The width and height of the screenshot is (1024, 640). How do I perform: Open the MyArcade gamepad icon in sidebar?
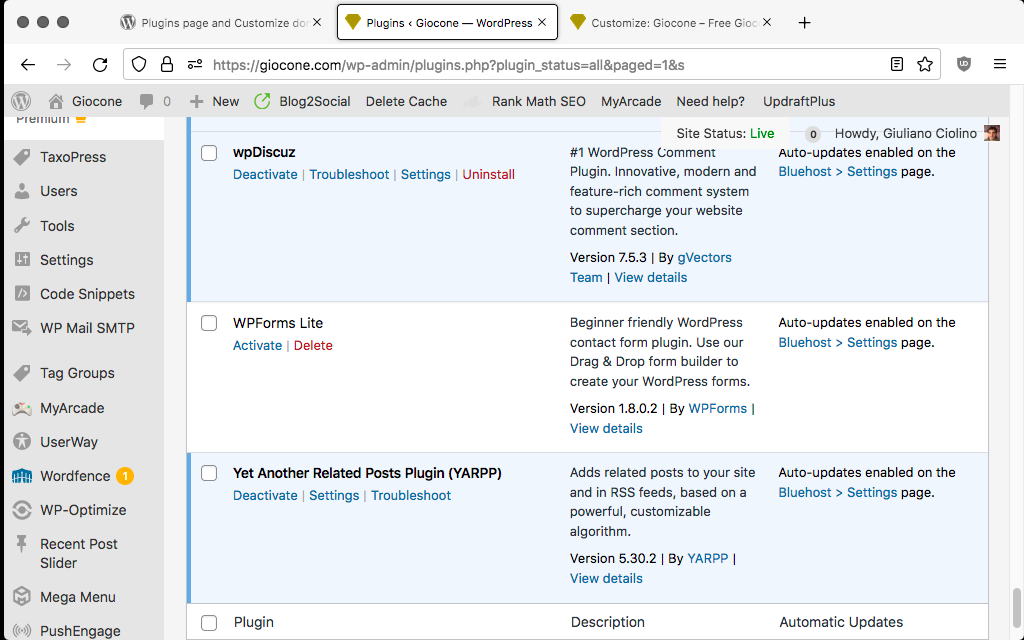coord(22,408)
